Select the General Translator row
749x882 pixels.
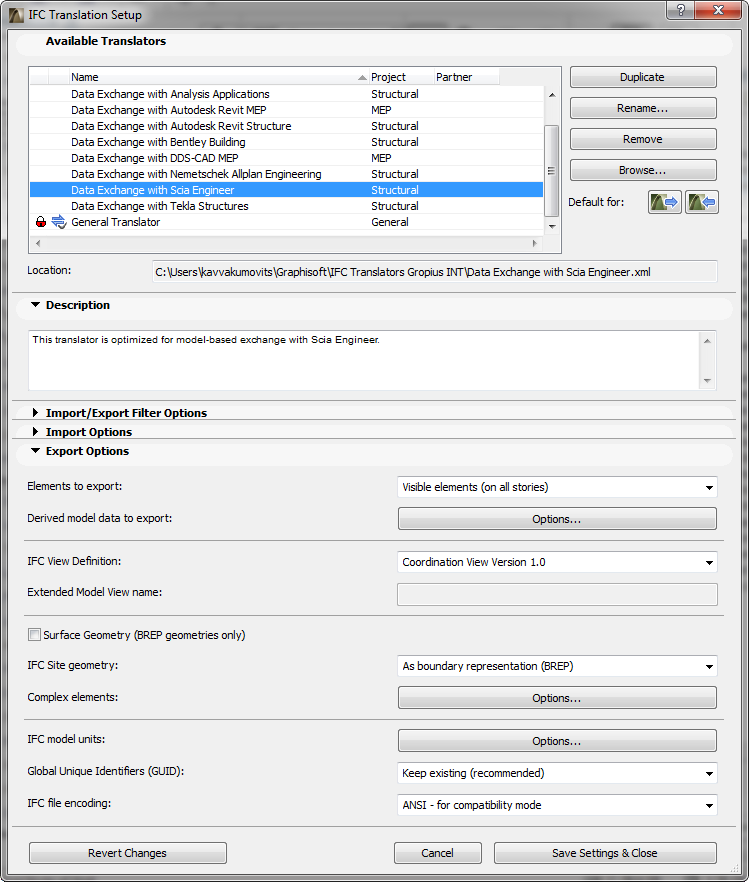click(x=286, y=222)
